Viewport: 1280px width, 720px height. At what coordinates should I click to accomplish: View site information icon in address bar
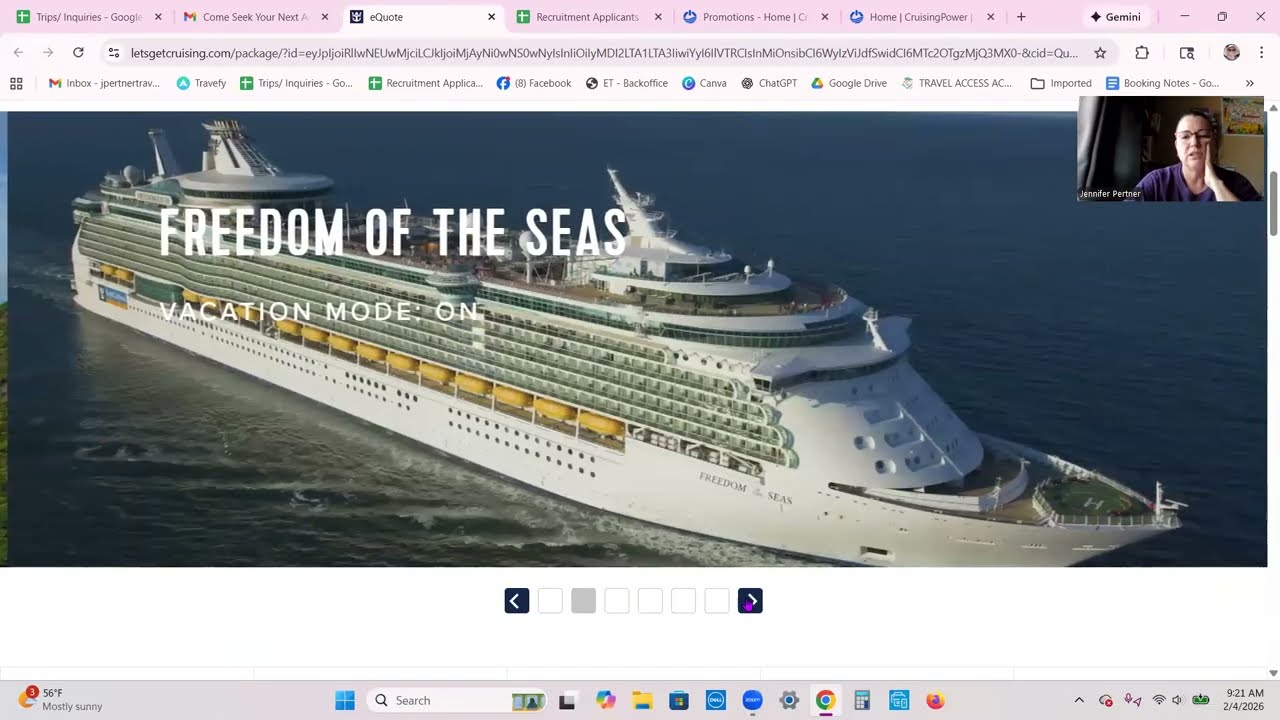pyautogui.click(x=114, y=53)
